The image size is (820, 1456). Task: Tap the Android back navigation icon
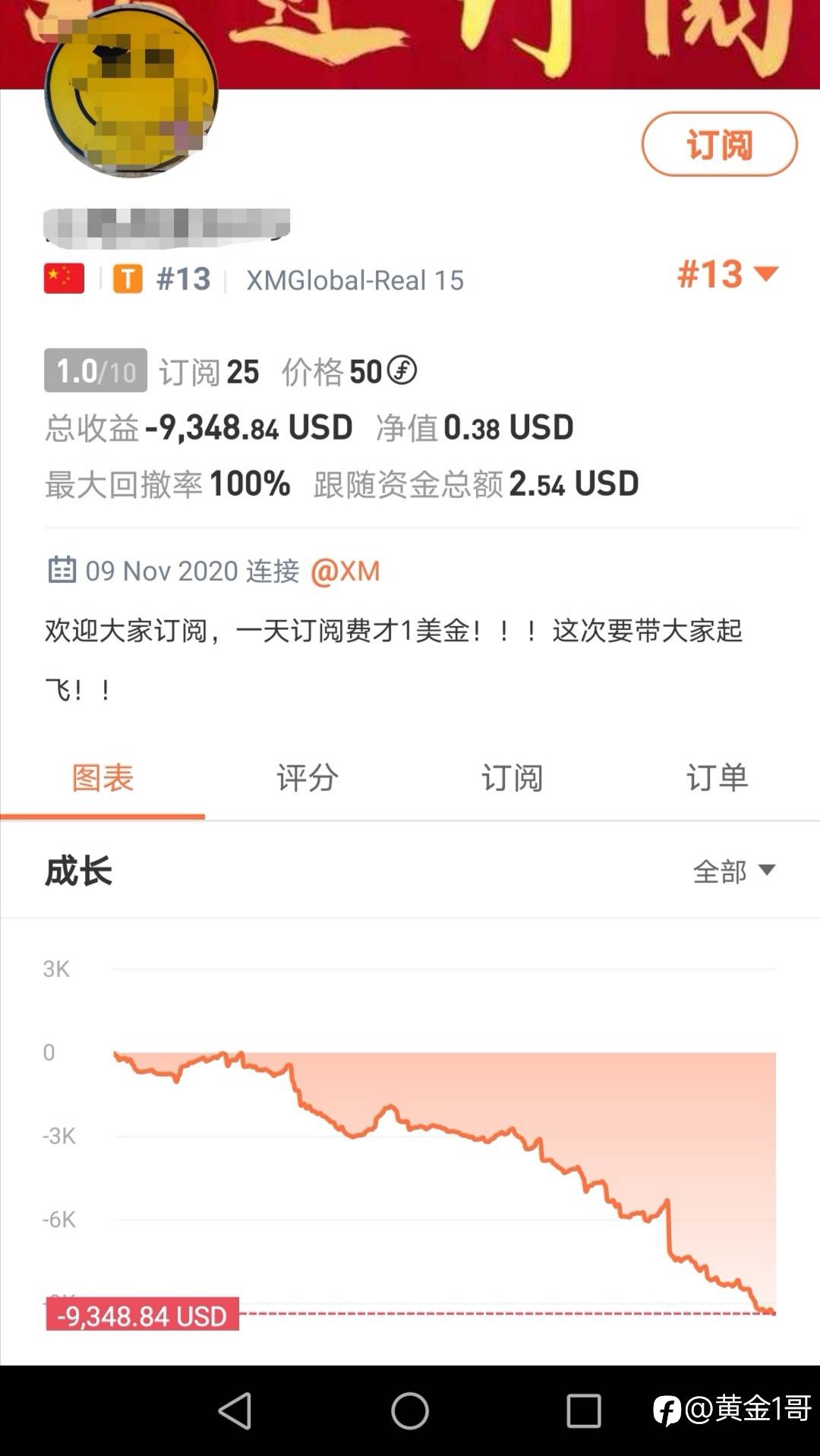point(235,1411)
